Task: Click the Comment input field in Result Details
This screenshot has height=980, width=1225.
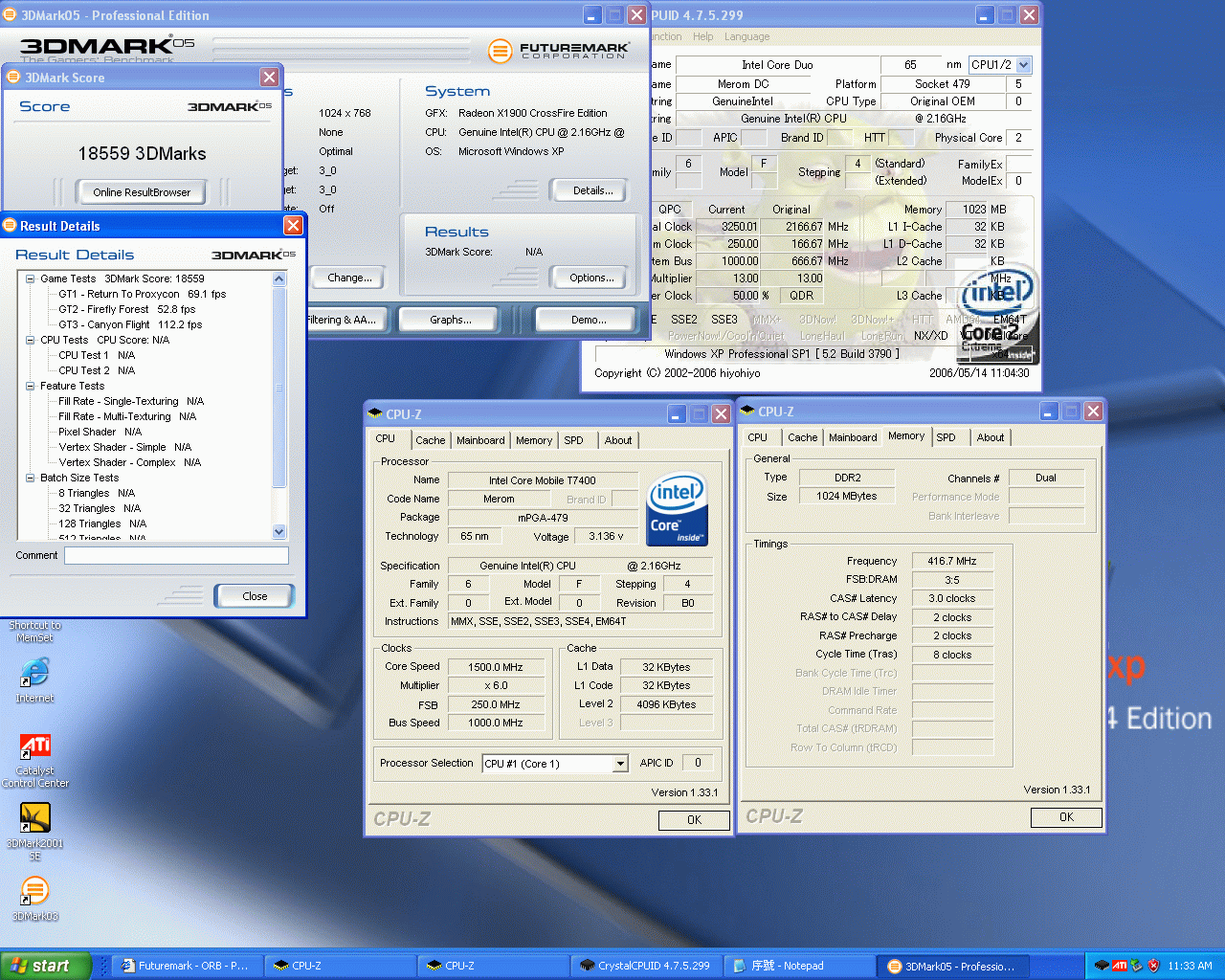Action: tap(176, 555)
